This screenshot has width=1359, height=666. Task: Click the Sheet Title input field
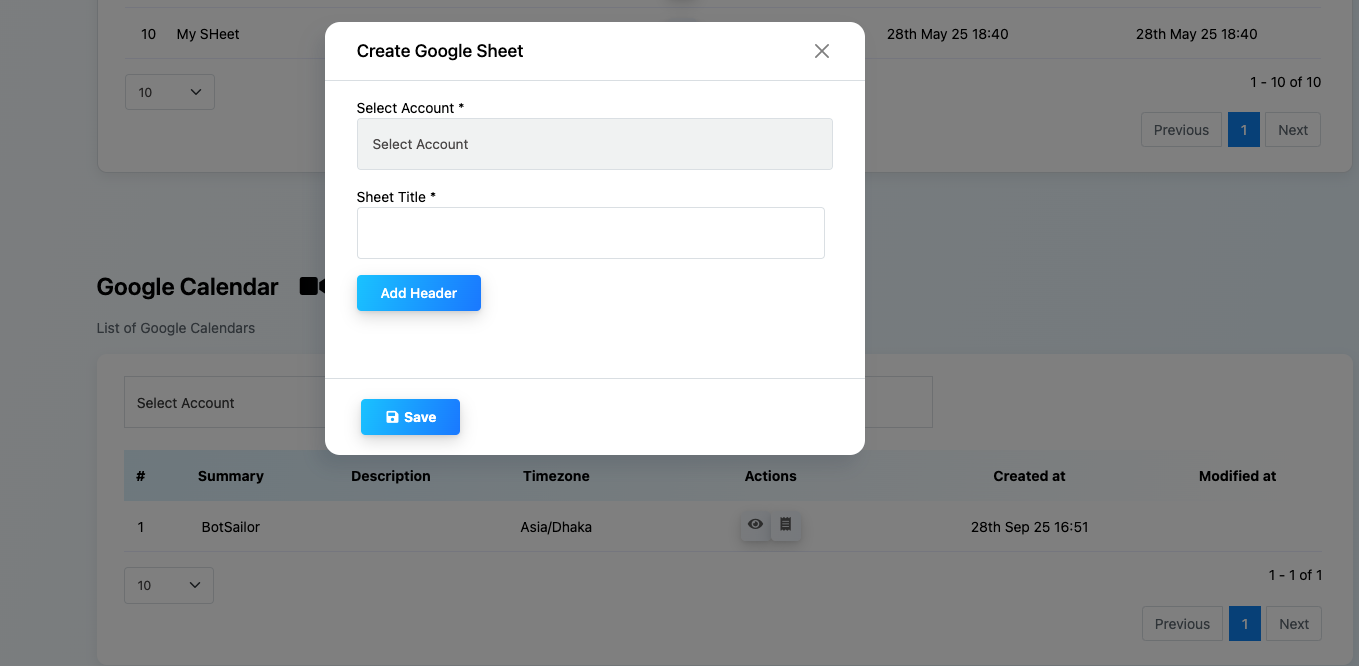[590, 233]
